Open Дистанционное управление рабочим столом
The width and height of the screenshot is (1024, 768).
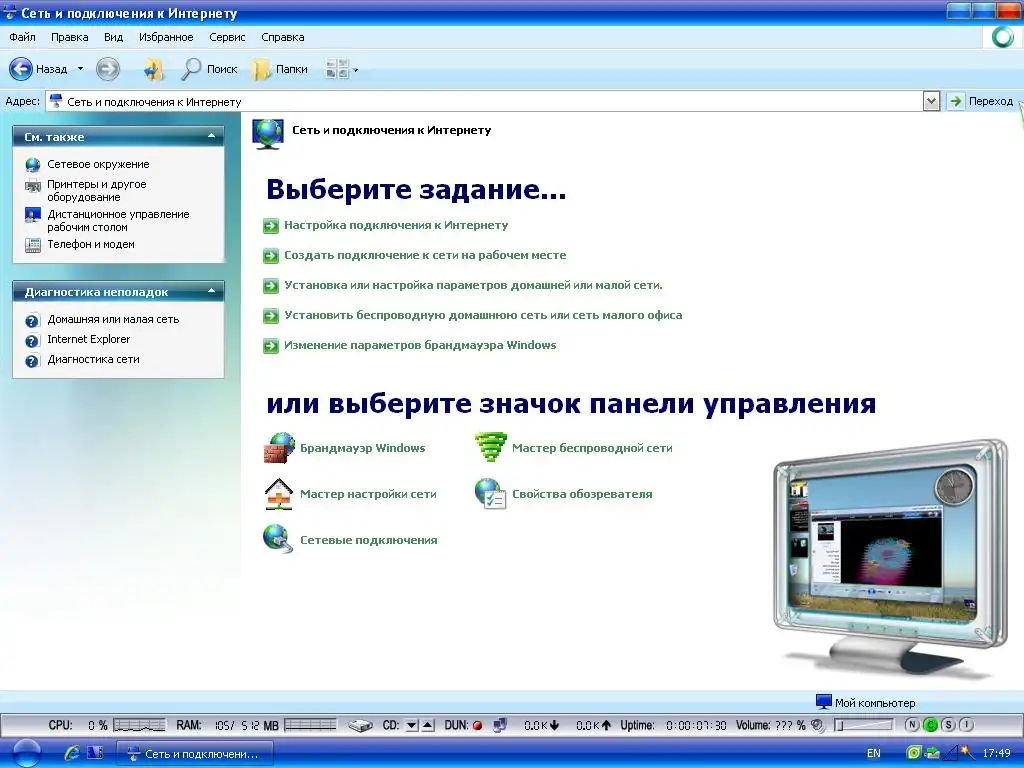[118, 221]
